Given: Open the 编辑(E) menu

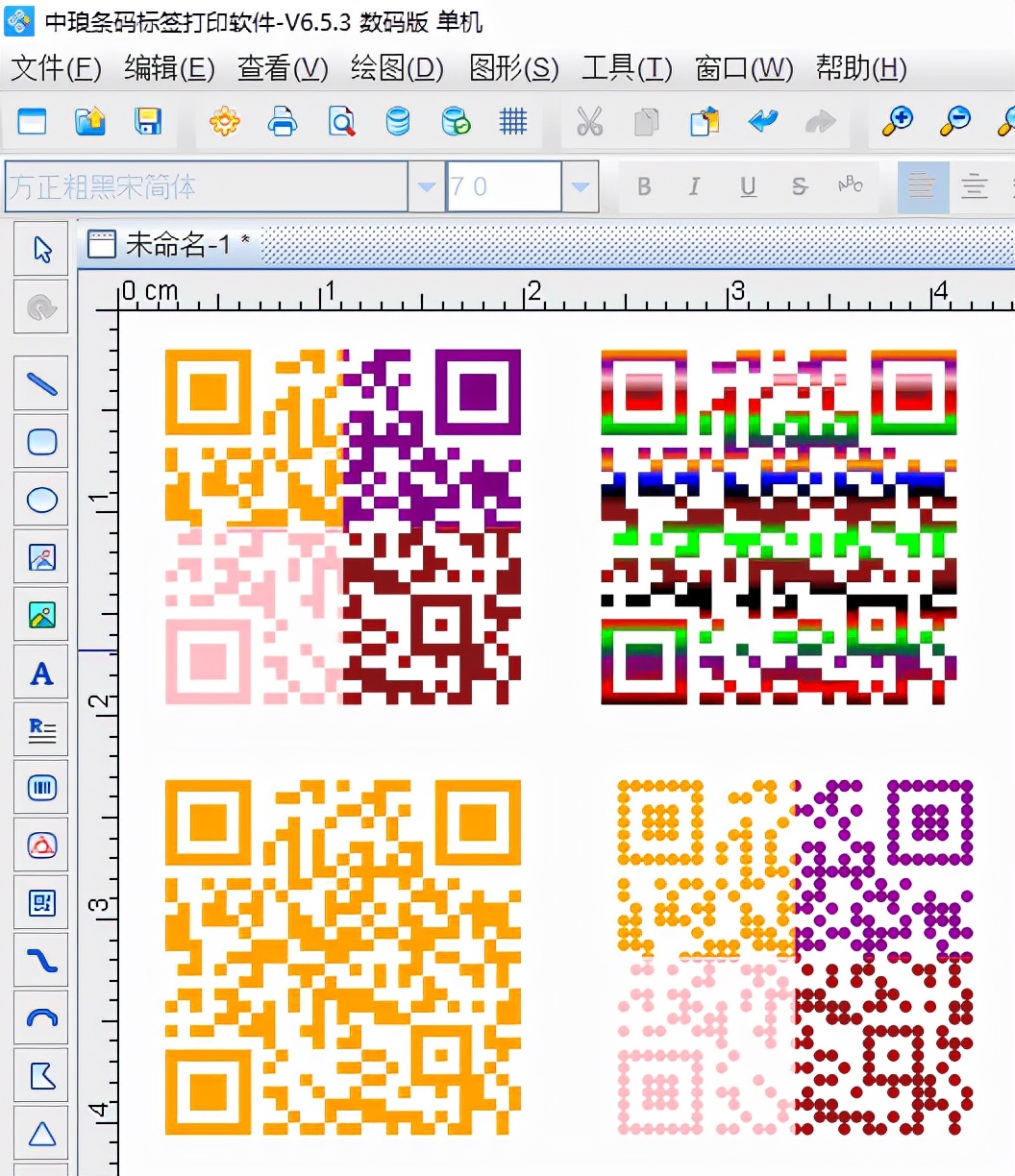Looking at the screenshot, I should coord(170,68).
